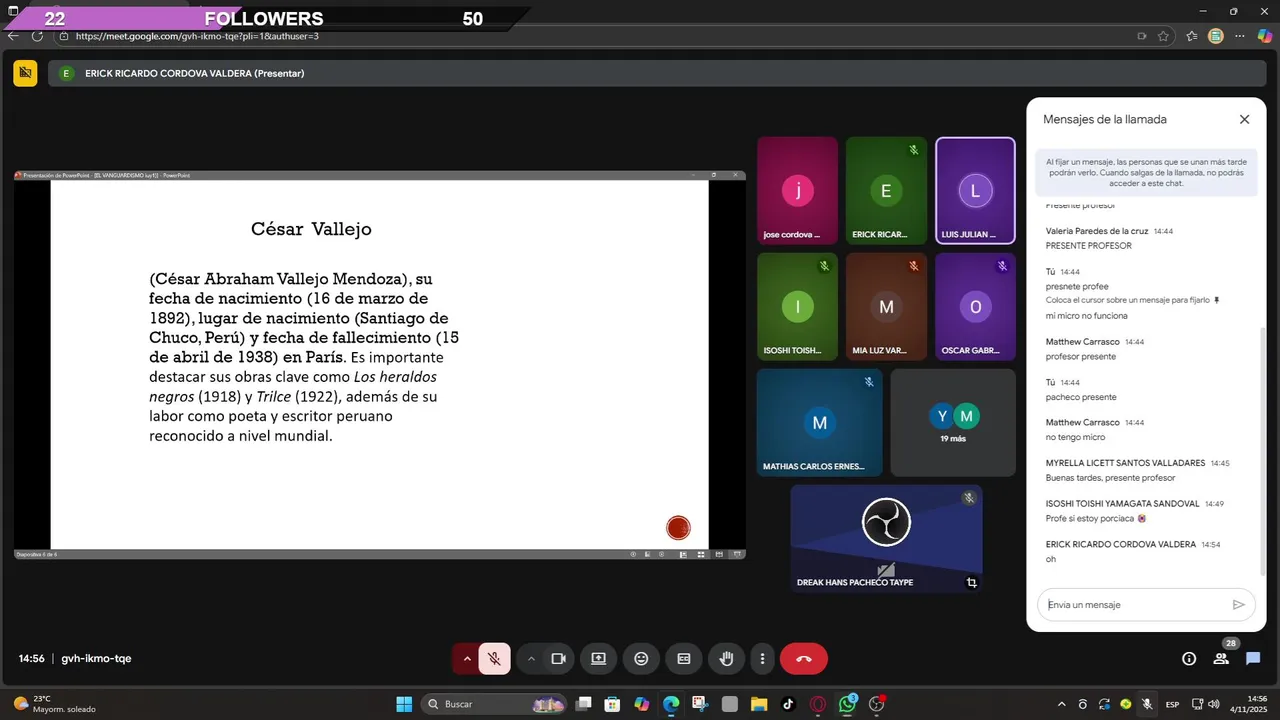Click the MATHIAS CARLOS participant tile

click(819, 422)
